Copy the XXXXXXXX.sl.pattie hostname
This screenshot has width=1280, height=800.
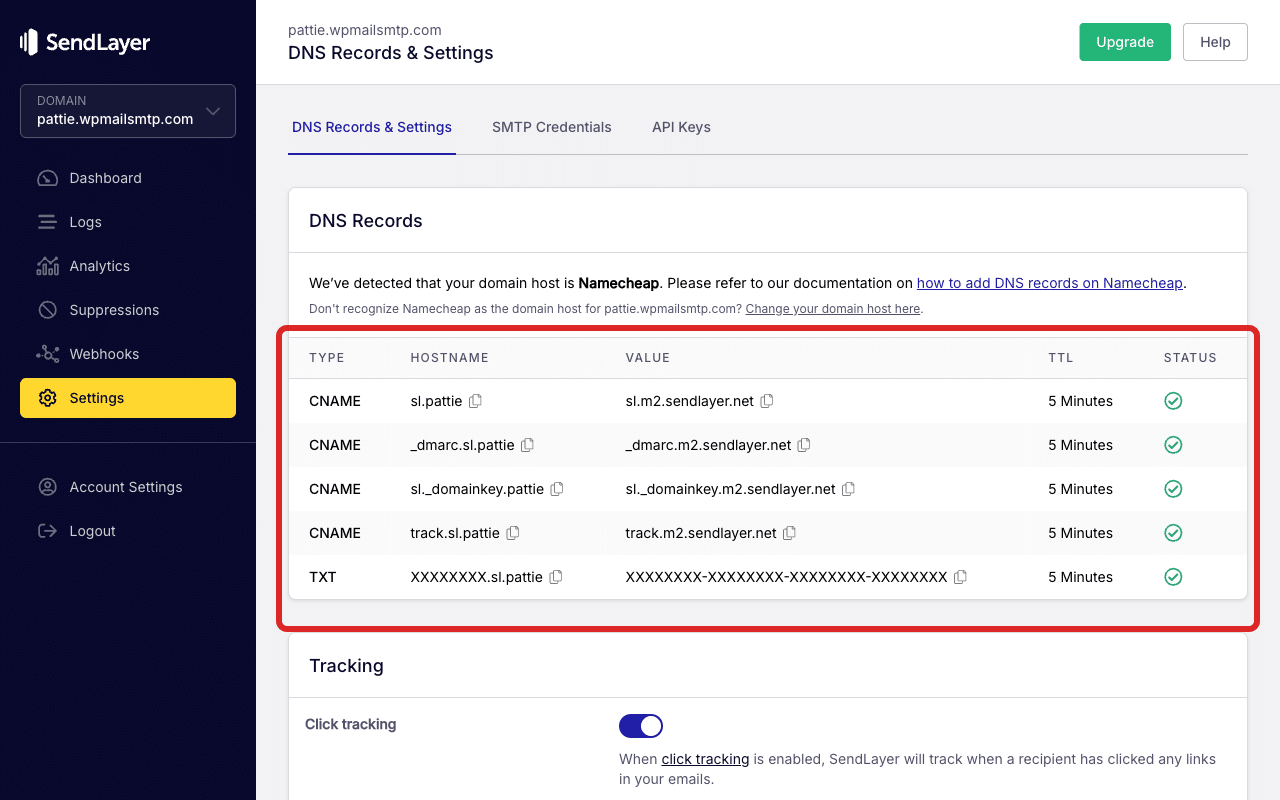[x=556, y=577]
